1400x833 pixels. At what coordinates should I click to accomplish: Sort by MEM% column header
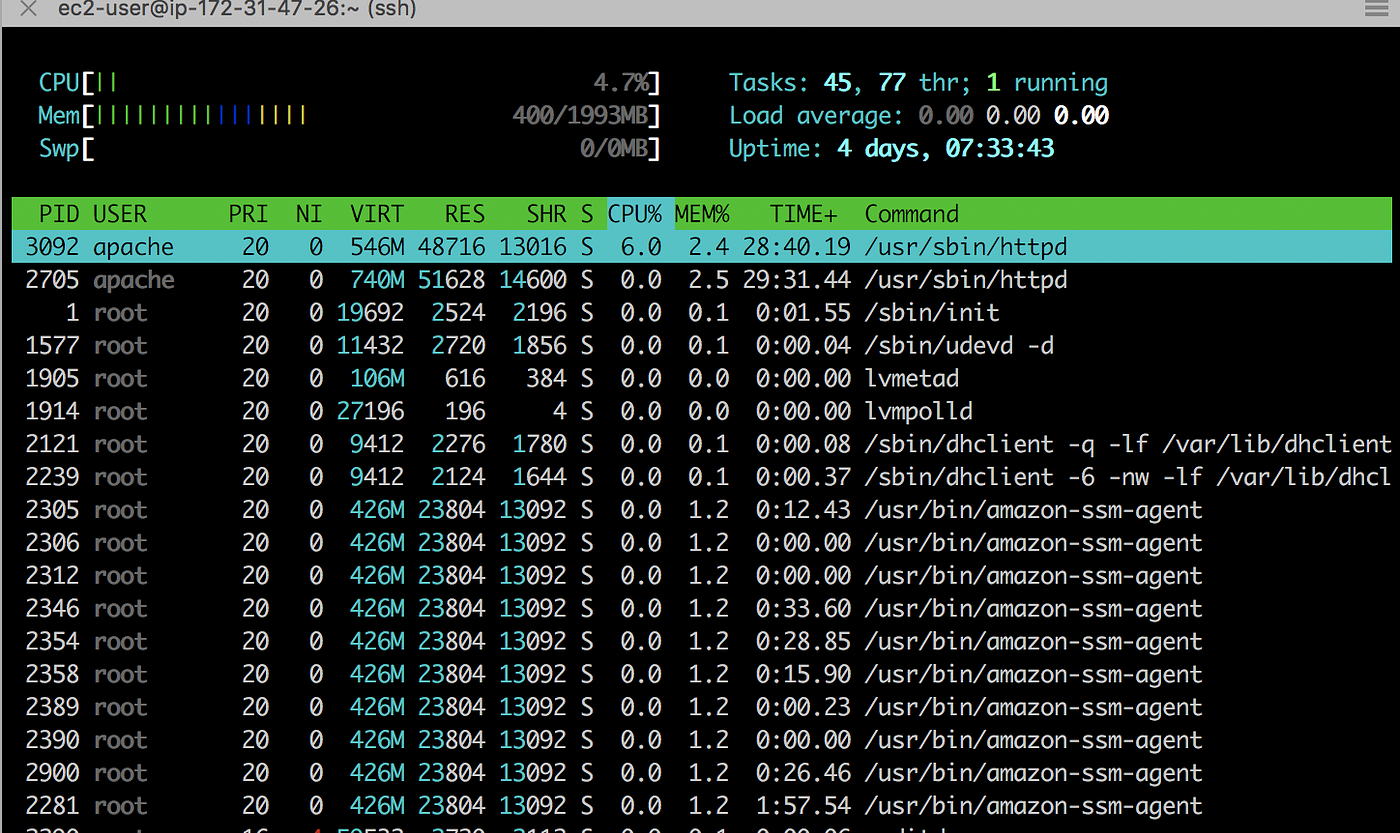click(x=702, y=214)
